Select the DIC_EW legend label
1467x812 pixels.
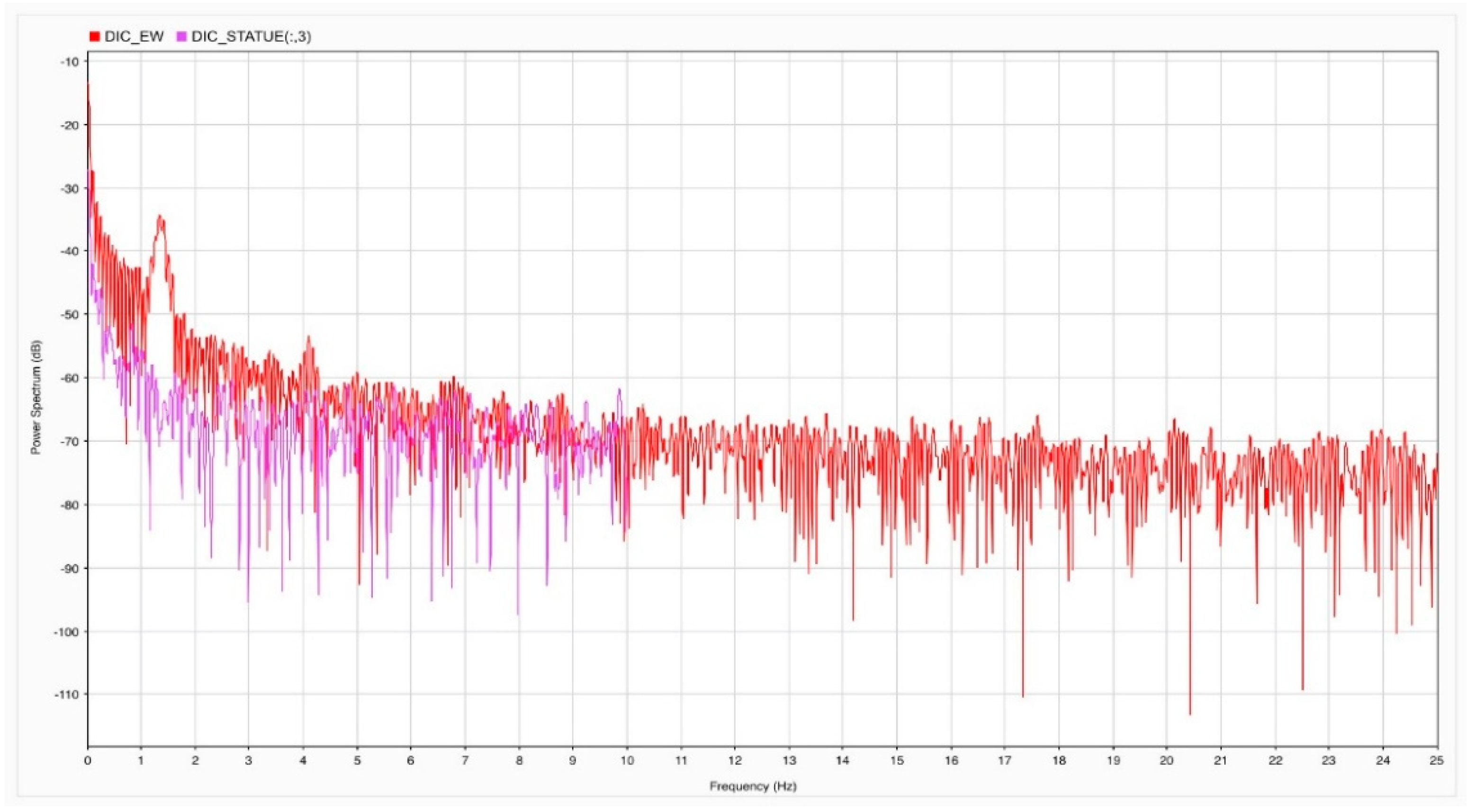135,37
